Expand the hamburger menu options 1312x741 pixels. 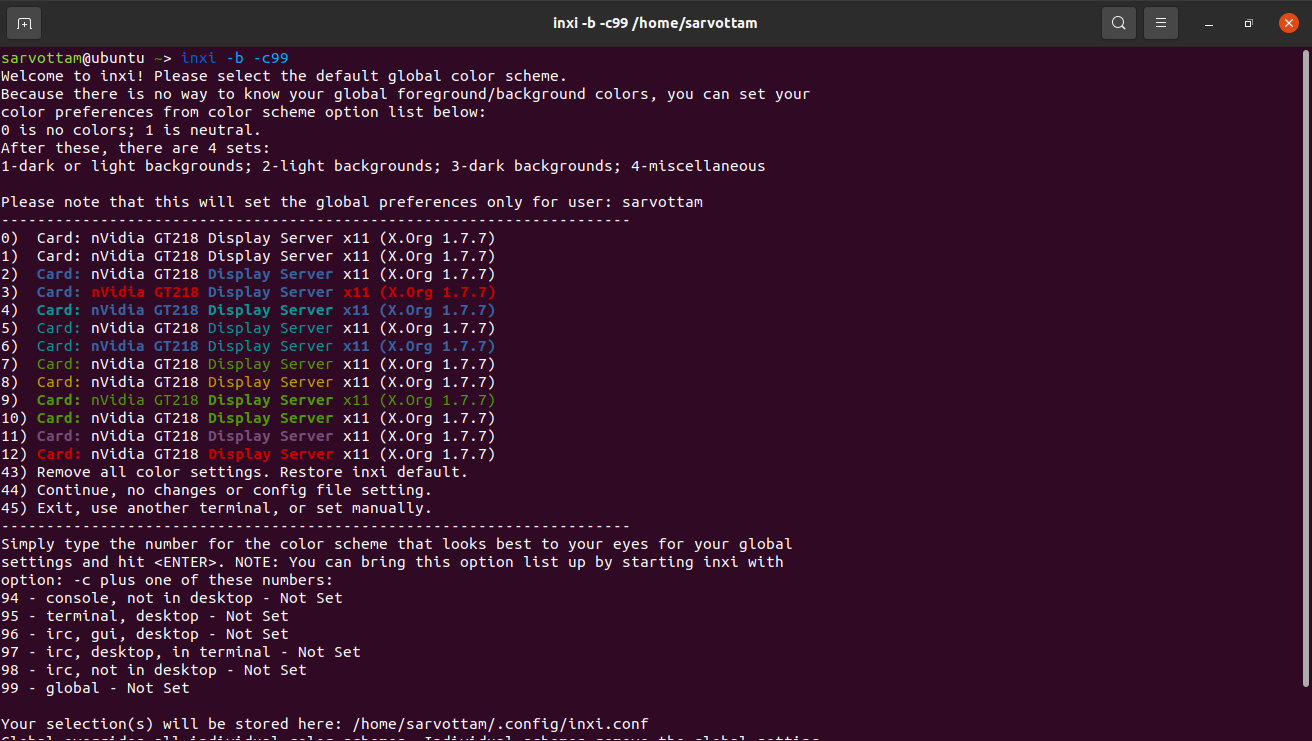1160,22
